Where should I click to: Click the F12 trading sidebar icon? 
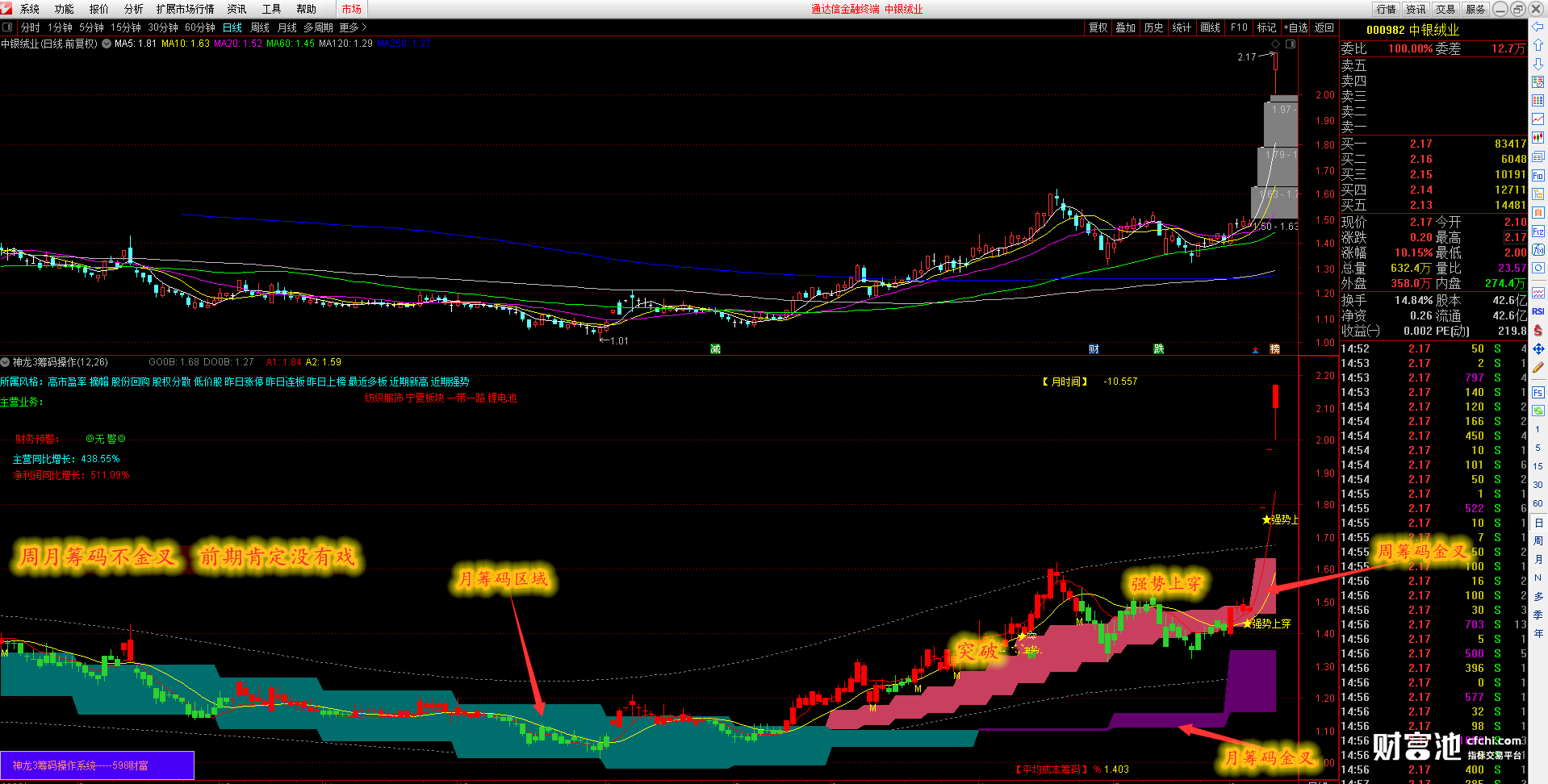(1538, 231)
